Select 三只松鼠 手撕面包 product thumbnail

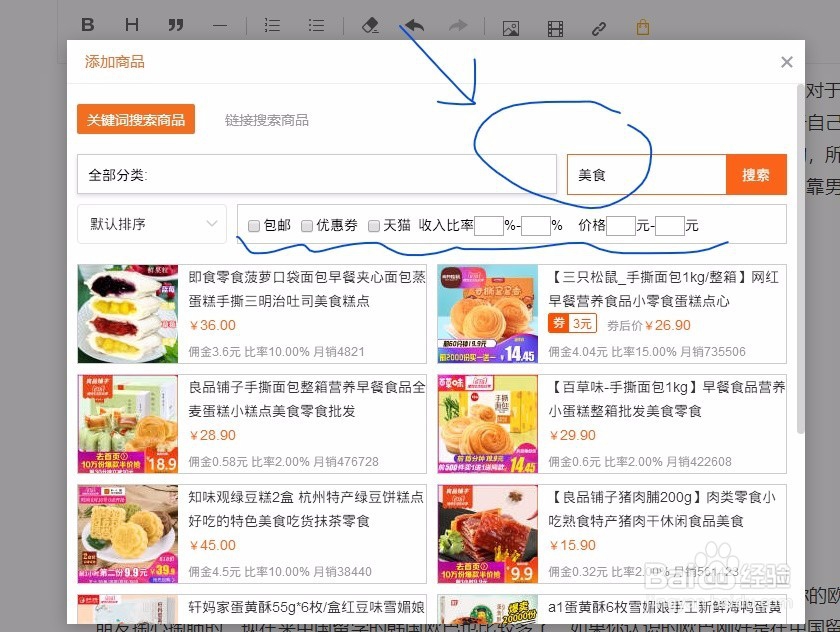(x=488, y=314)
